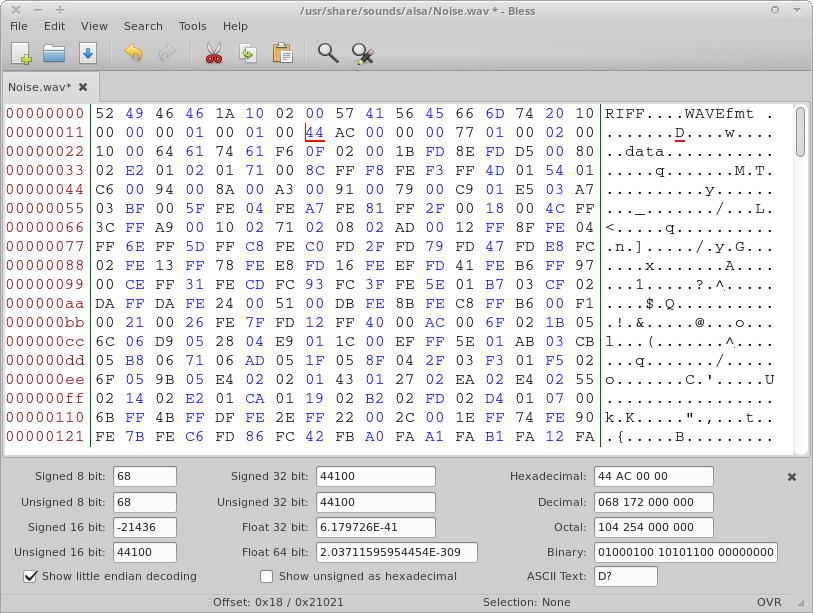Click the OVR overwrite mode indicator
Image resolution: width=813 pixels, height=613 pixels.
coord(769,602)
